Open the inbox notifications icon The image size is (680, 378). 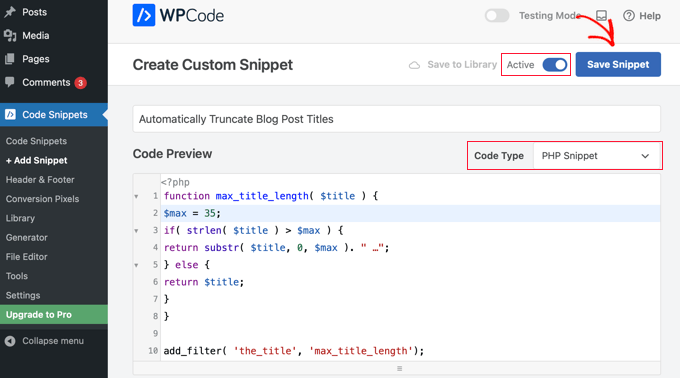click(x=601, y=16)
